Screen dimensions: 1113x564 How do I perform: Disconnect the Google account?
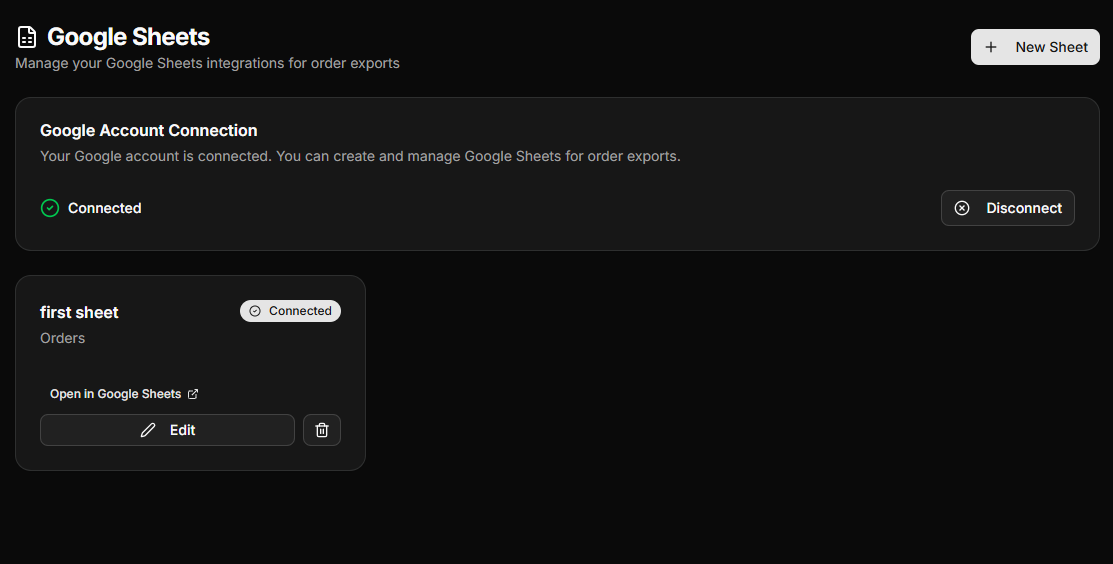pos(1007,208)
